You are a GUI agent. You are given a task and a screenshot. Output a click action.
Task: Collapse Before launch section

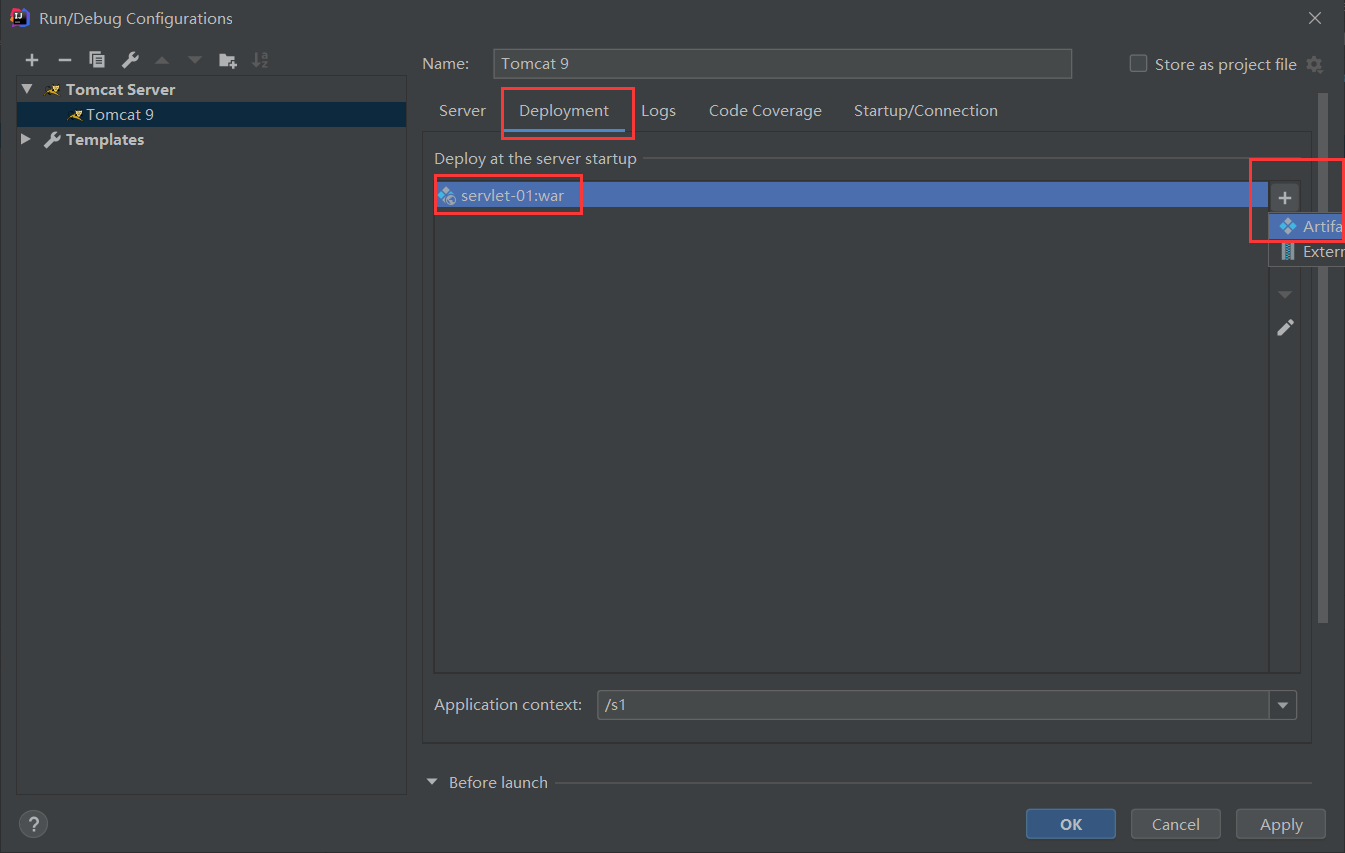point(433,782)
